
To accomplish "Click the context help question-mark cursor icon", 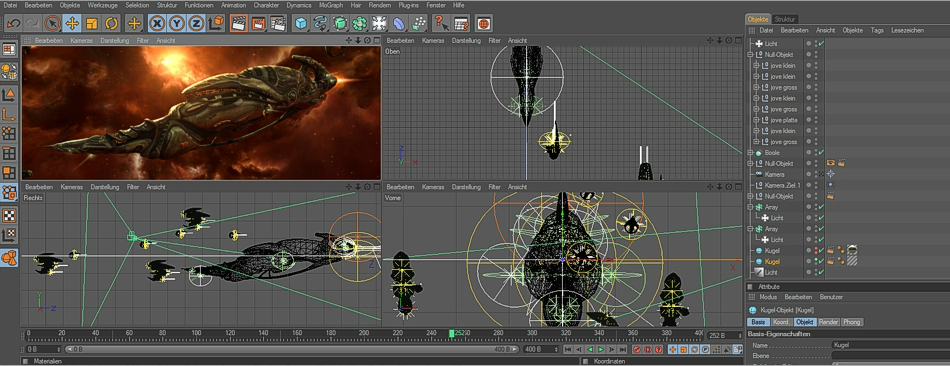I will point(441,24).
